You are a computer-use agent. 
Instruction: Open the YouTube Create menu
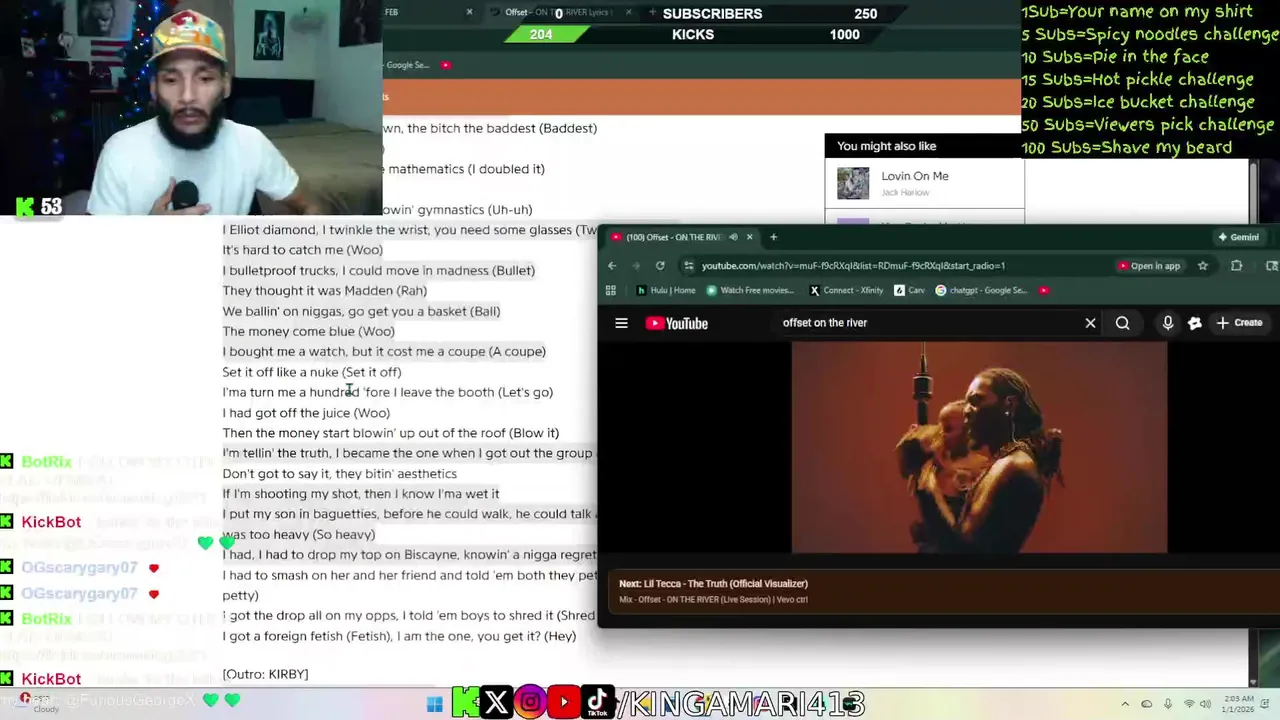(x=1240, y=323)
